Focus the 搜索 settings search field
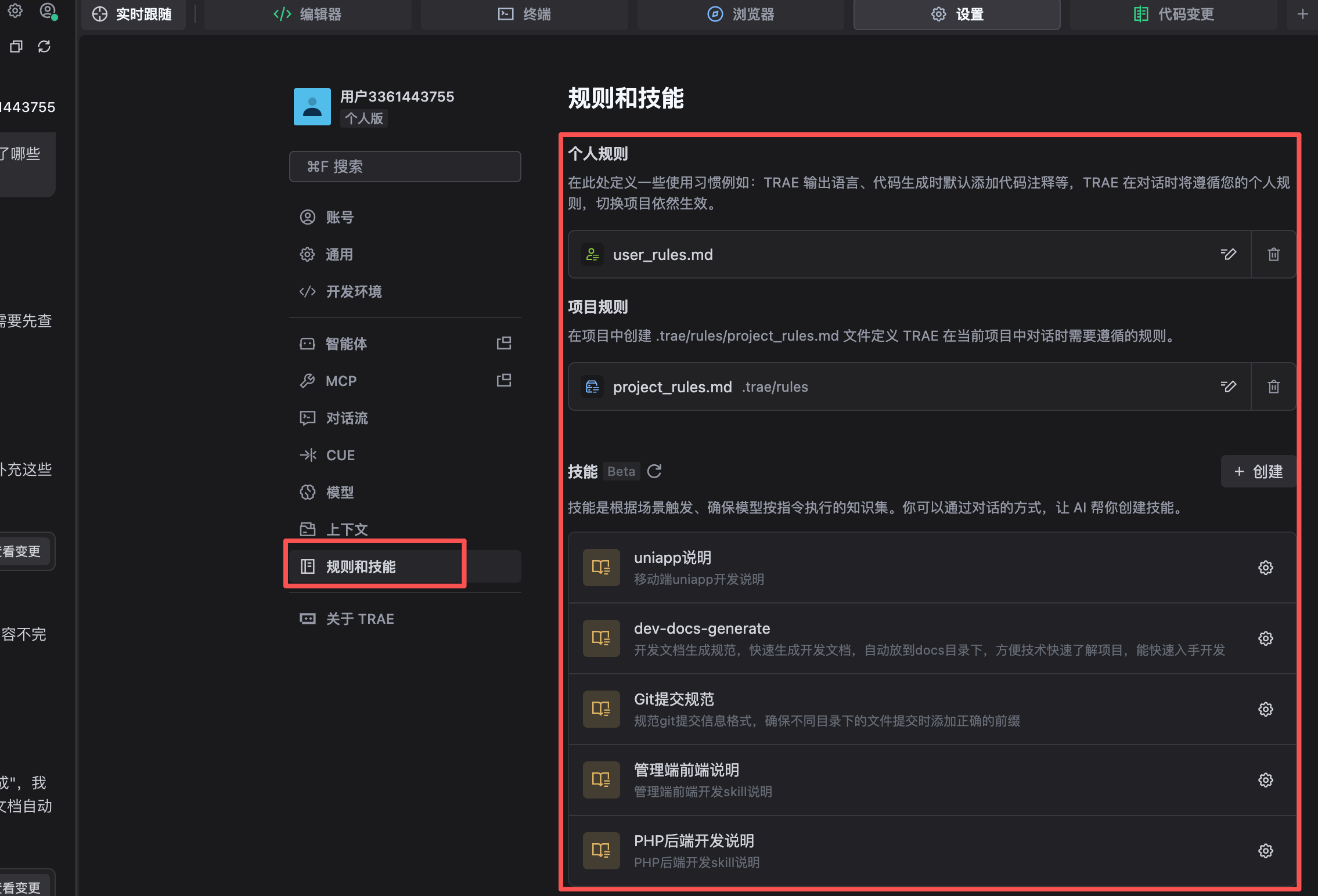 point(405,167)
